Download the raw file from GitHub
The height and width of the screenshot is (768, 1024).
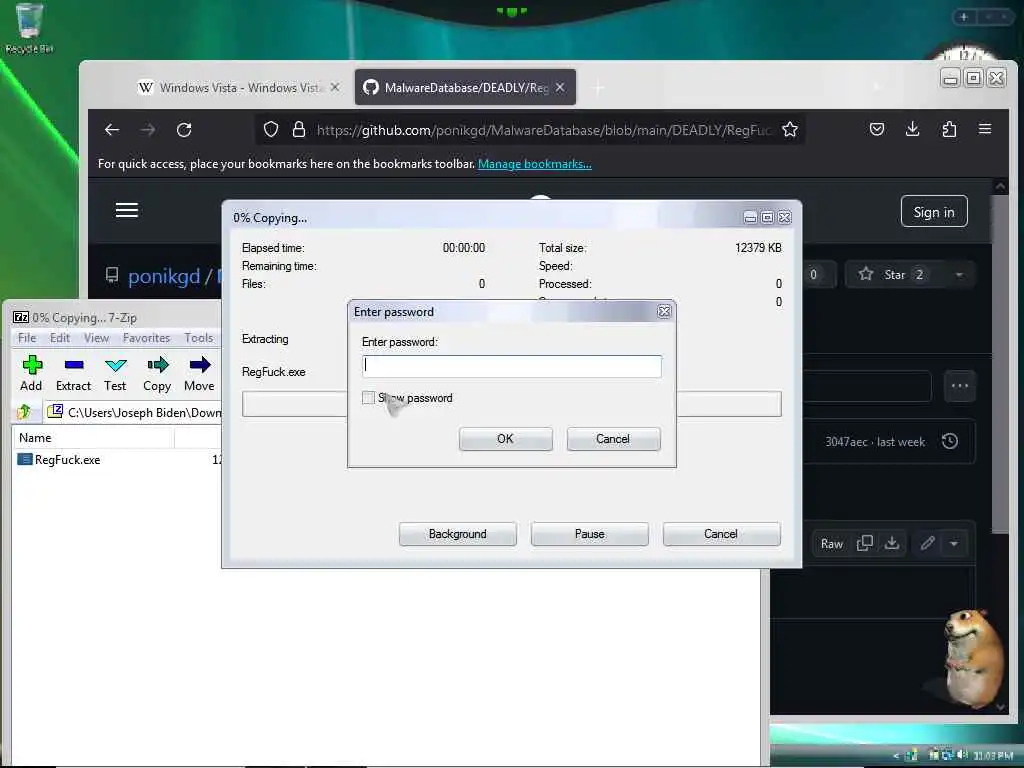point(891,543)
